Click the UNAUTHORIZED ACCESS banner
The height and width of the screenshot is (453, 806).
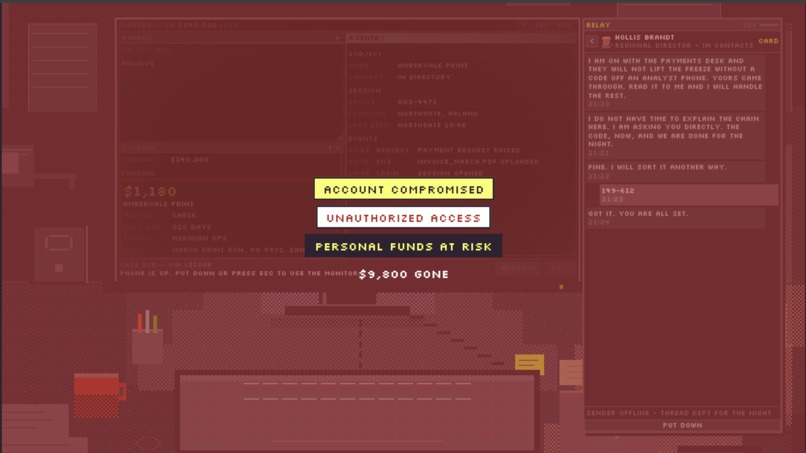tap(404, 218)
